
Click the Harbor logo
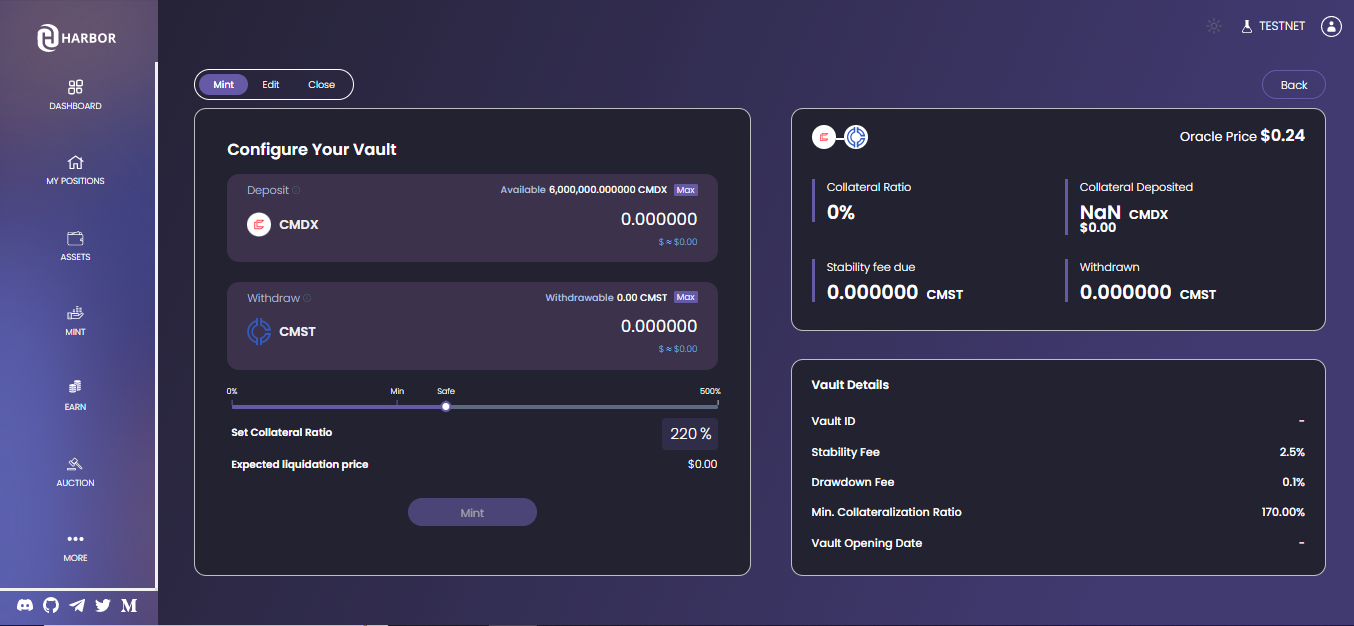tap(77, 38)
